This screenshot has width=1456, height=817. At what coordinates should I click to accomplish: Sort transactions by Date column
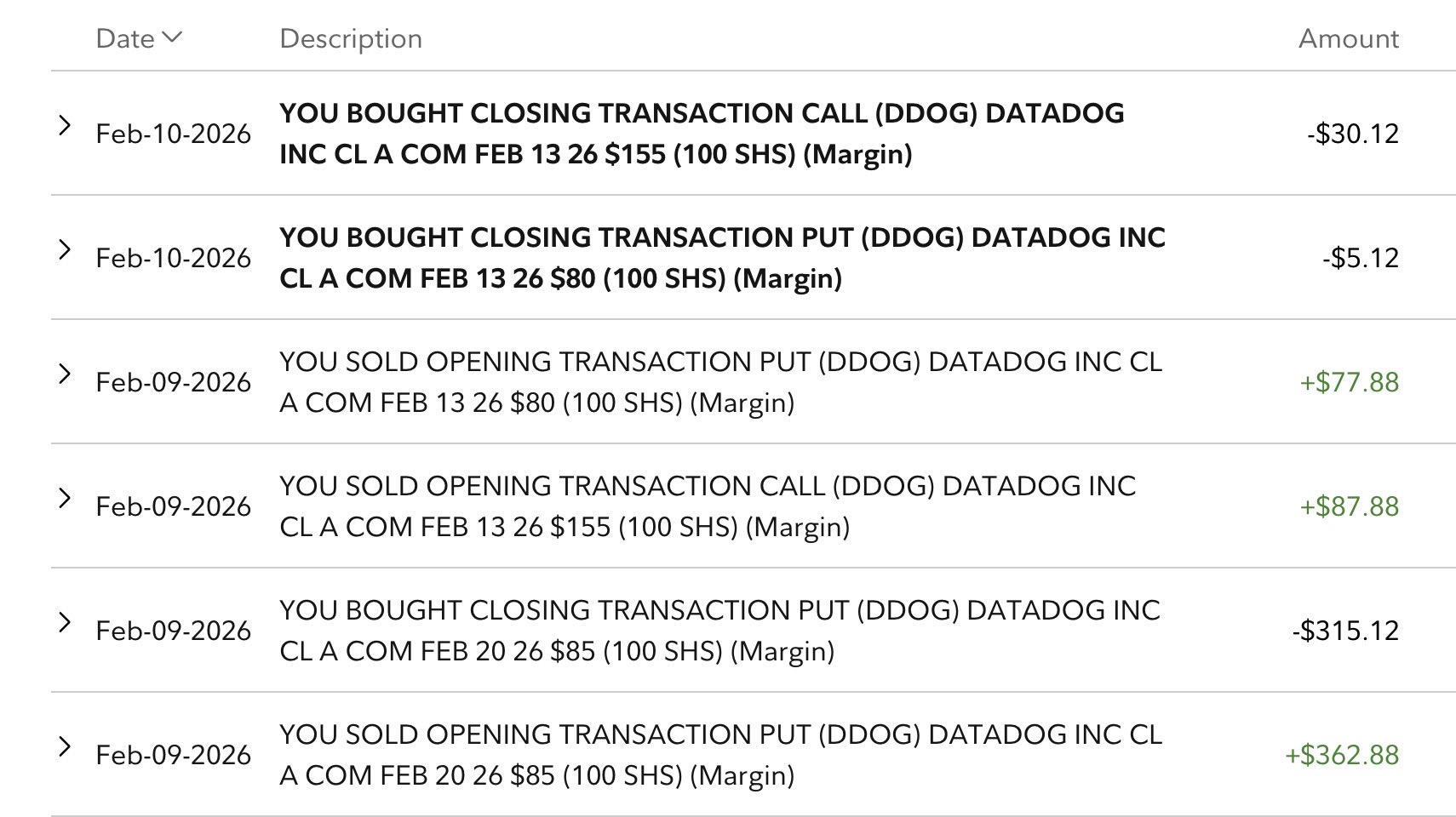pos(125,38)
